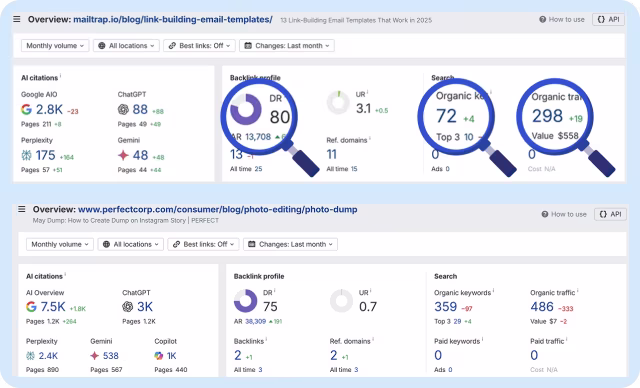This screenshot has width=640, height=388.
Task: Click UR donut chart beside 3.1
Action: tap(338, 102)
